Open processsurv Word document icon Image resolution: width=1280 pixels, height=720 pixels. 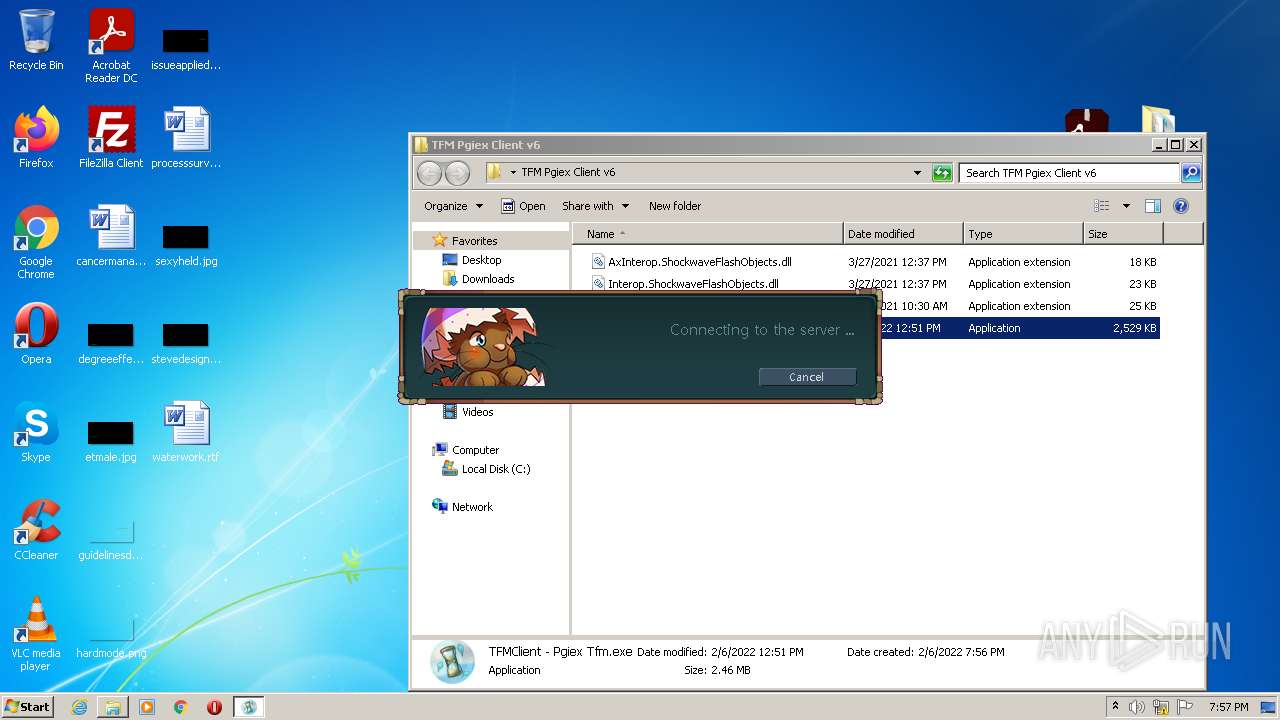186,138
